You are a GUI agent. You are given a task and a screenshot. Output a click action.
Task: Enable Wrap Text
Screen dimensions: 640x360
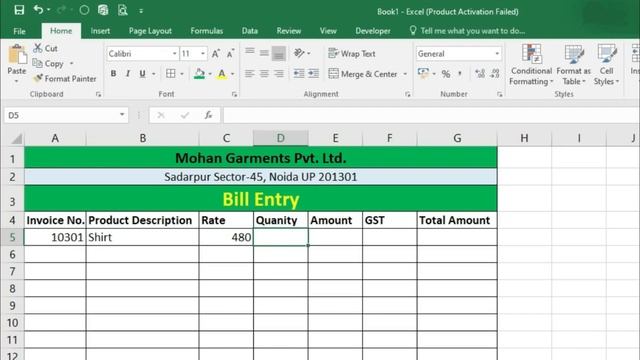[352, 53]
